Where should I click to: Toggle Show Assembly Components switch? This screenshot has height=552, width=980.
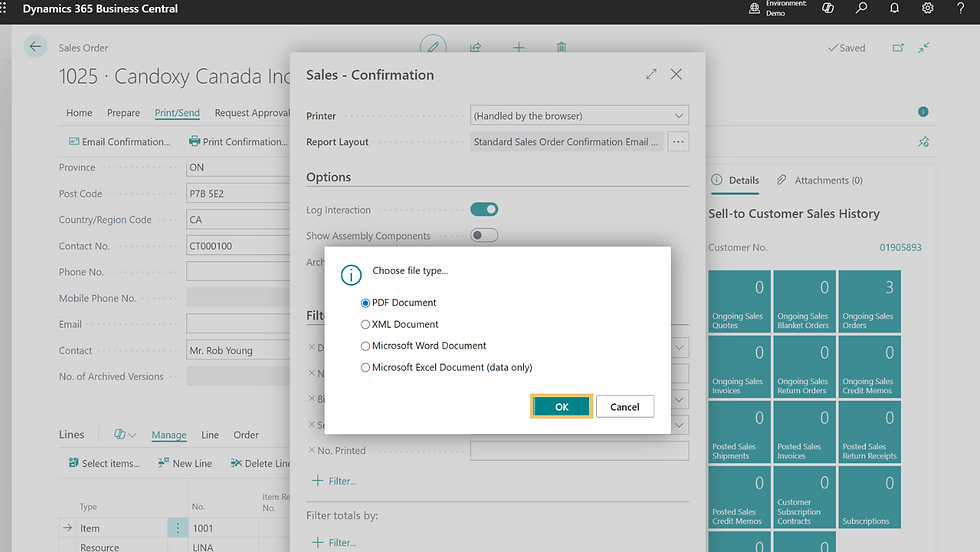point(484,236)
